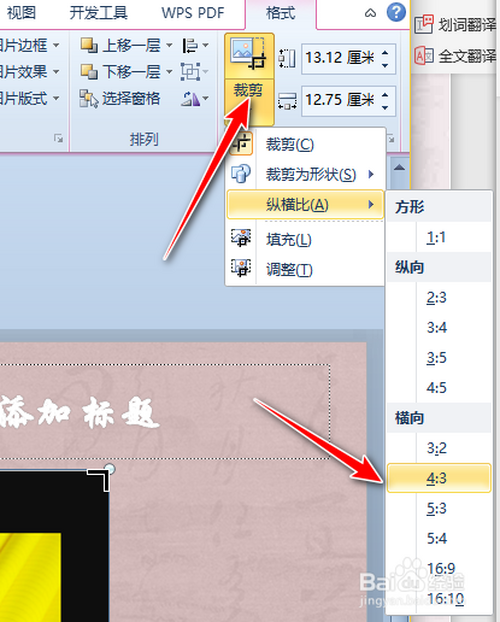Click the fit crop icon
Image resolution: width=500 pixels, height=622 pixels.
coord(241,268)
